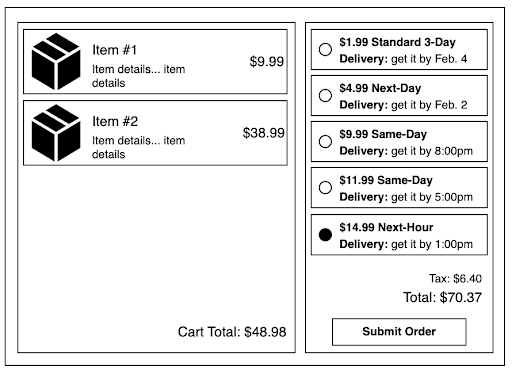Click the Tax $6.40 line
Viewport: 512px width, 374px height.
point(455,278)
